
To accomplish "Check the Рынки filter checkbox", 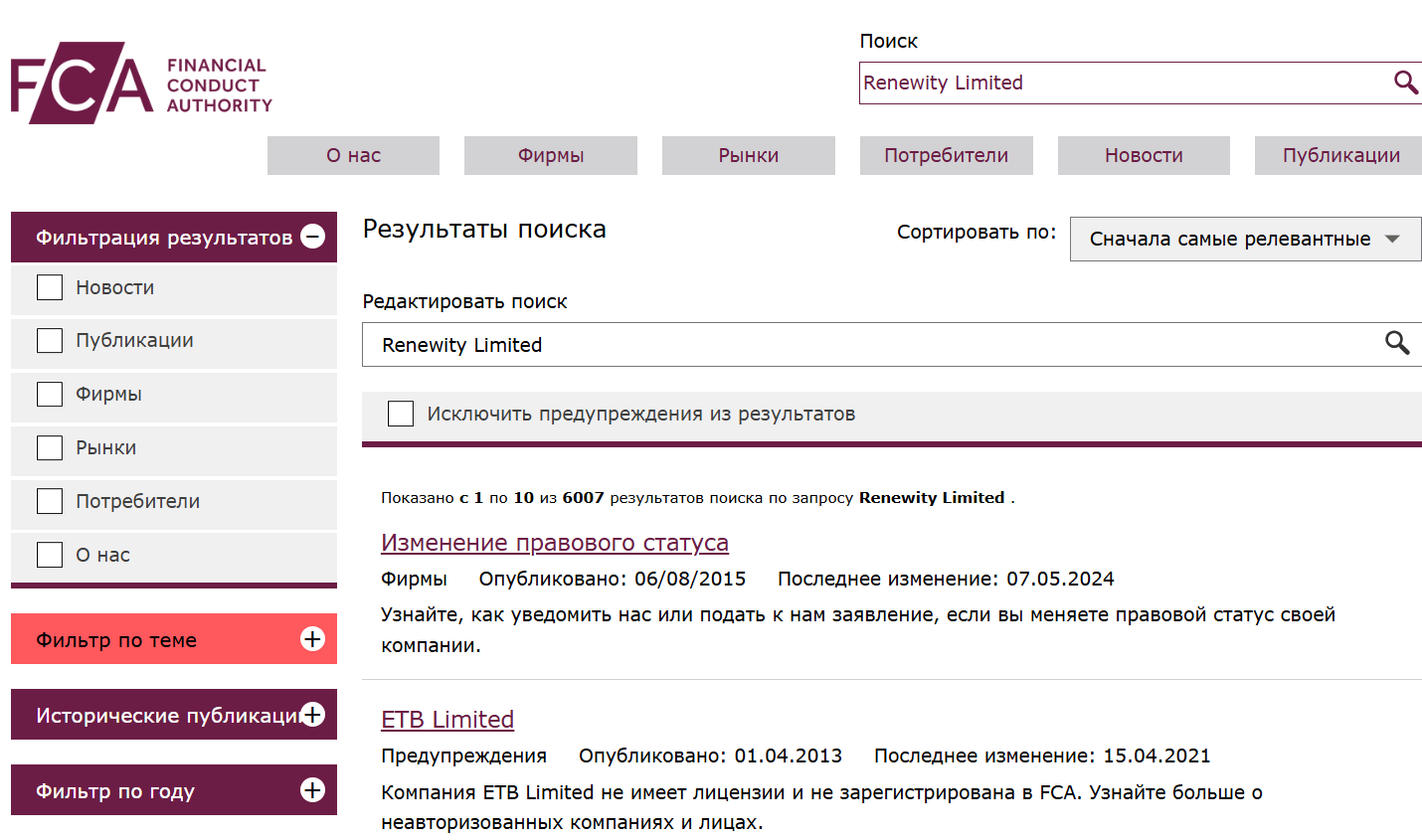I will click(50, 448).
